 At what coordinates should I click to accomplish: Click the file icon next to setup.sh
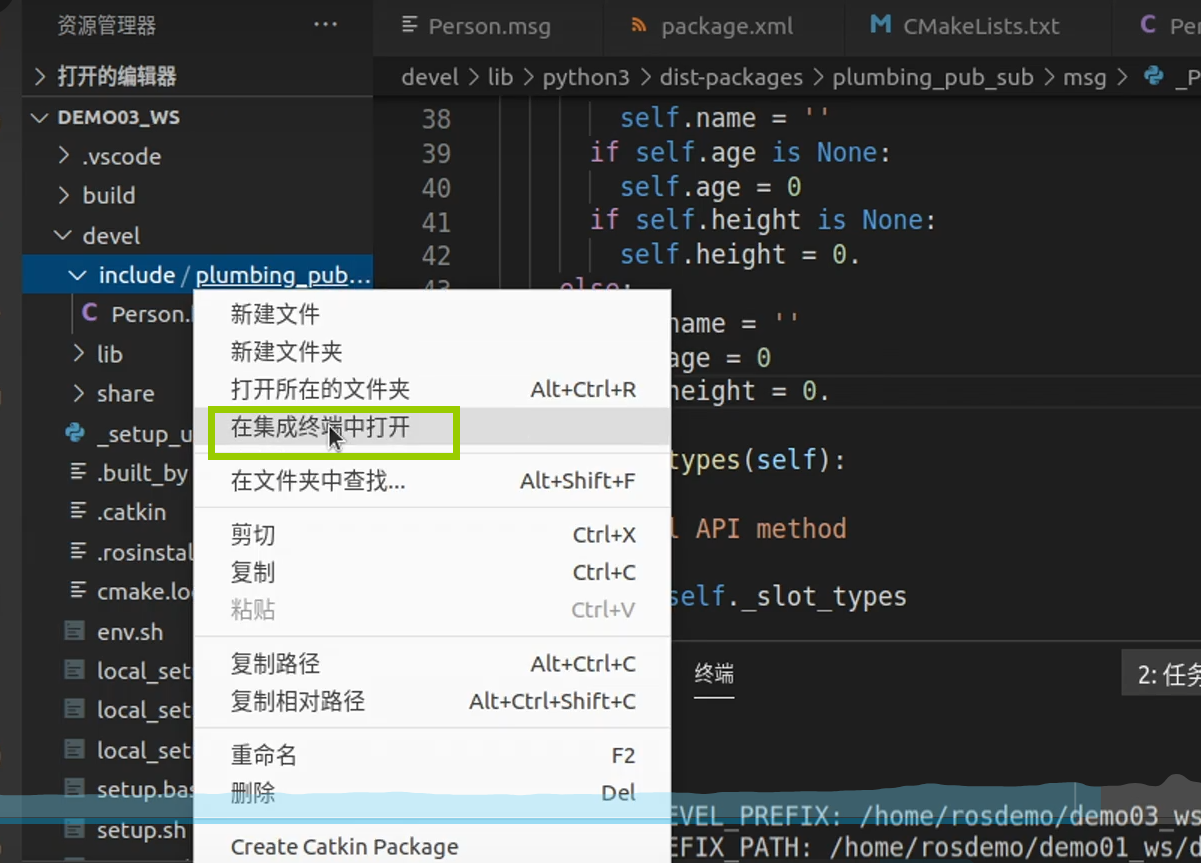74,830
